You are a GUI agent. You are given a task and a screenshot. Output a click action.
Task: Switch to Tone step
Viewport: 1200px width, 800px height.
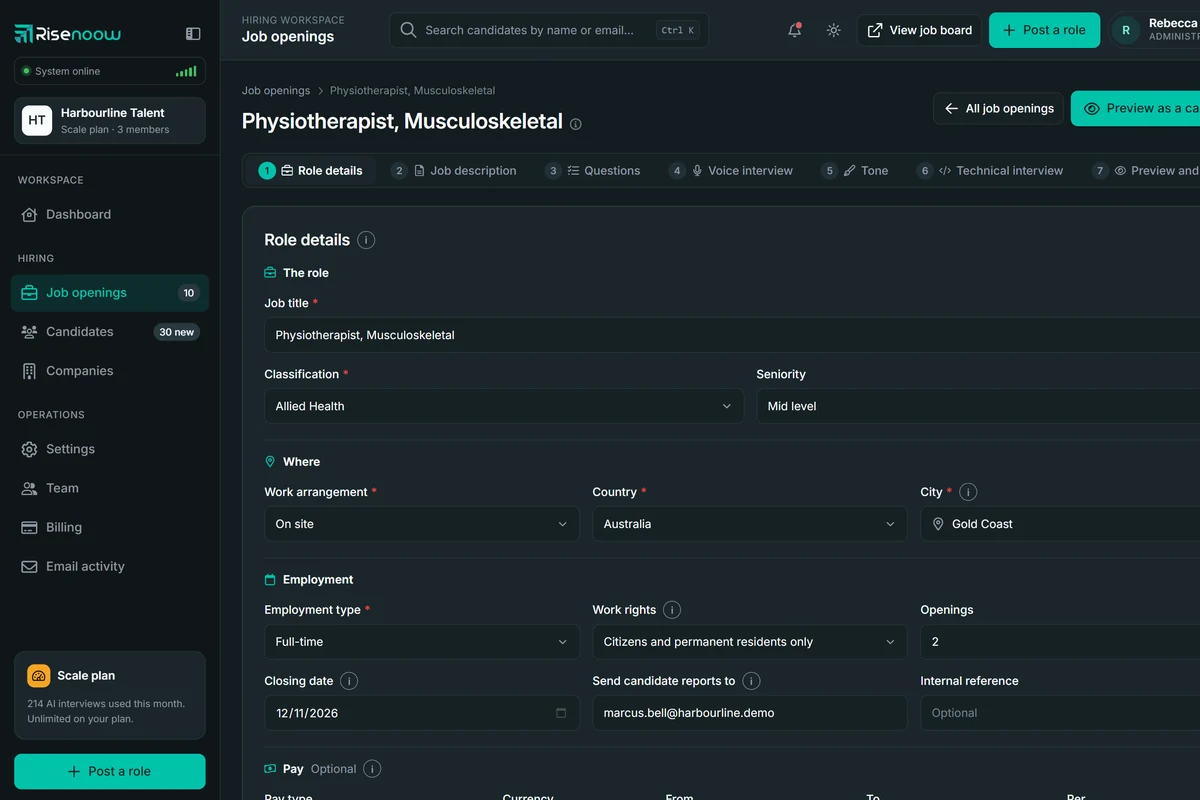point(855,171)
